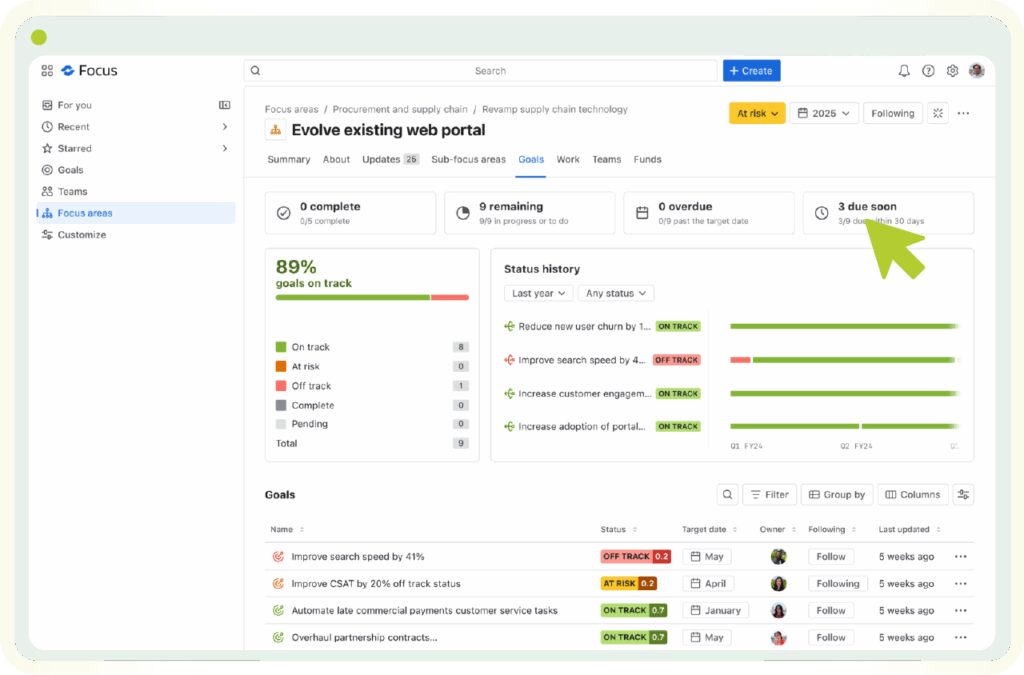The width and height of the screenshot is (1024, 675).
Task: Click the May target date of Improve search speed
Action: click(707, 557)
